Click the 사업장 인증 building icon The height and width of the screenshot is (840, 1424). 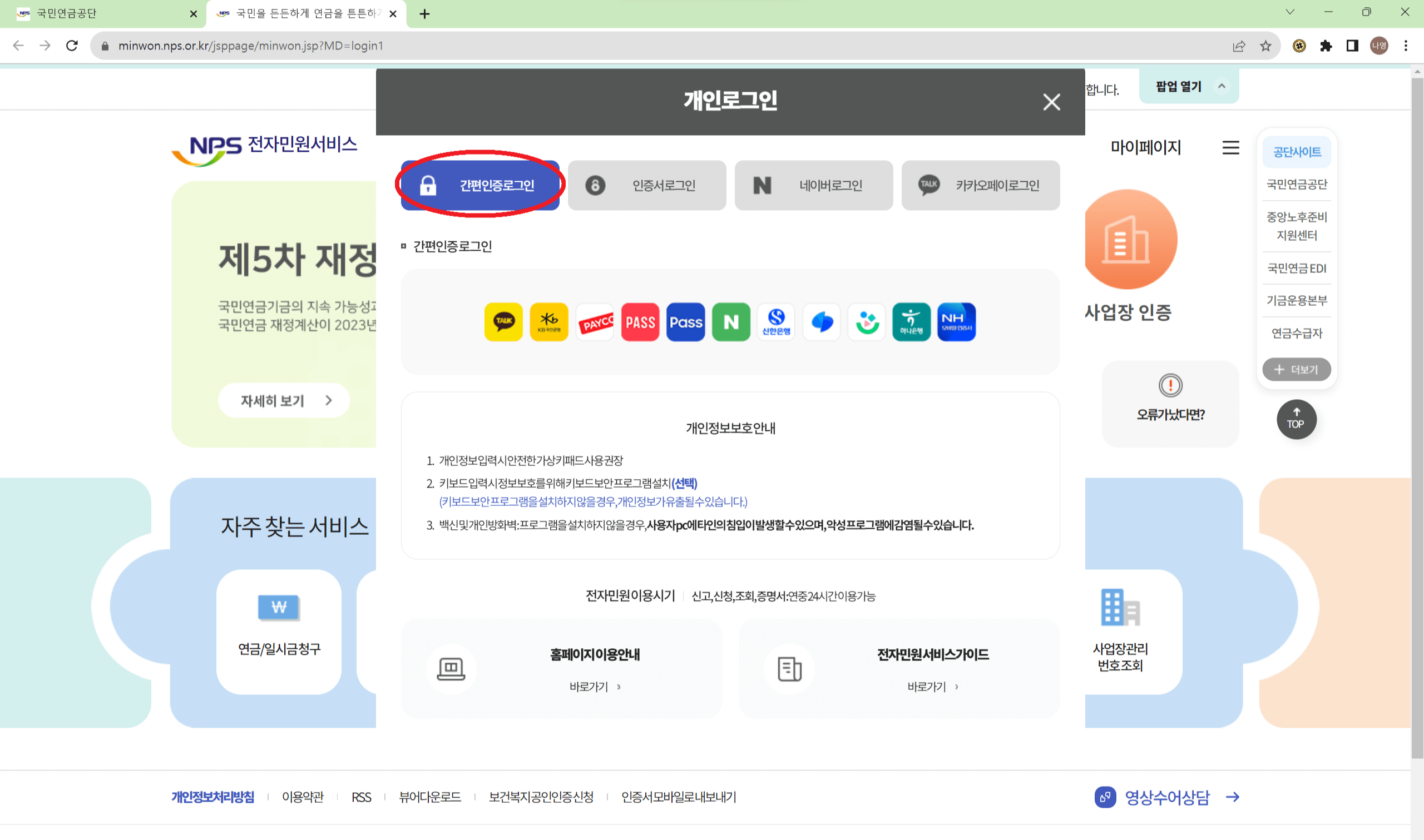[x=1131, y=240]
